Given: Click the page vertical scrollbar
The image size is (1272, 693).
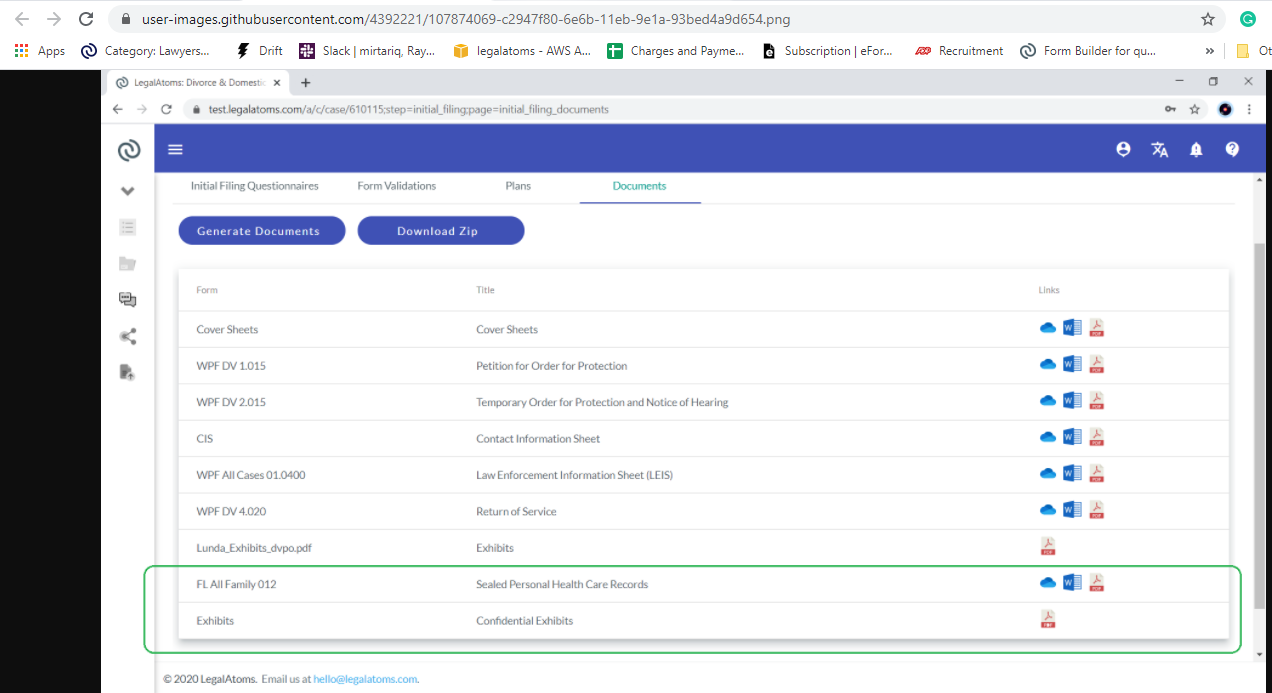Looking at the screenshot, I should point(1259,424).
